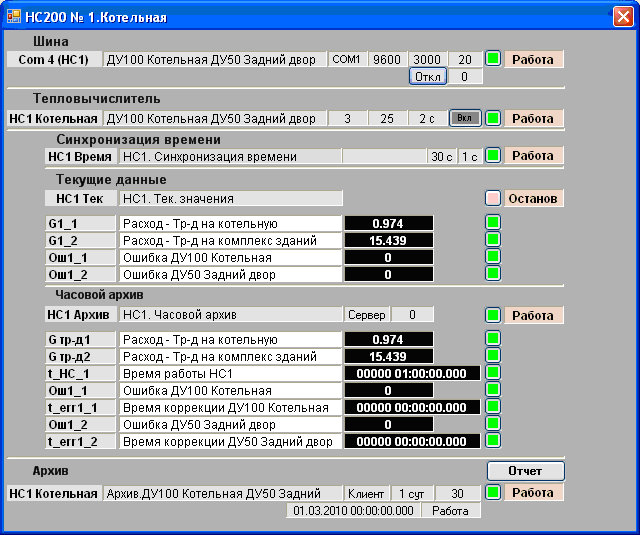Click green indicator for Ош1_1 under Текущие данные
The height and width of the screenshot is (535, 640).
[x=493, y=257]
